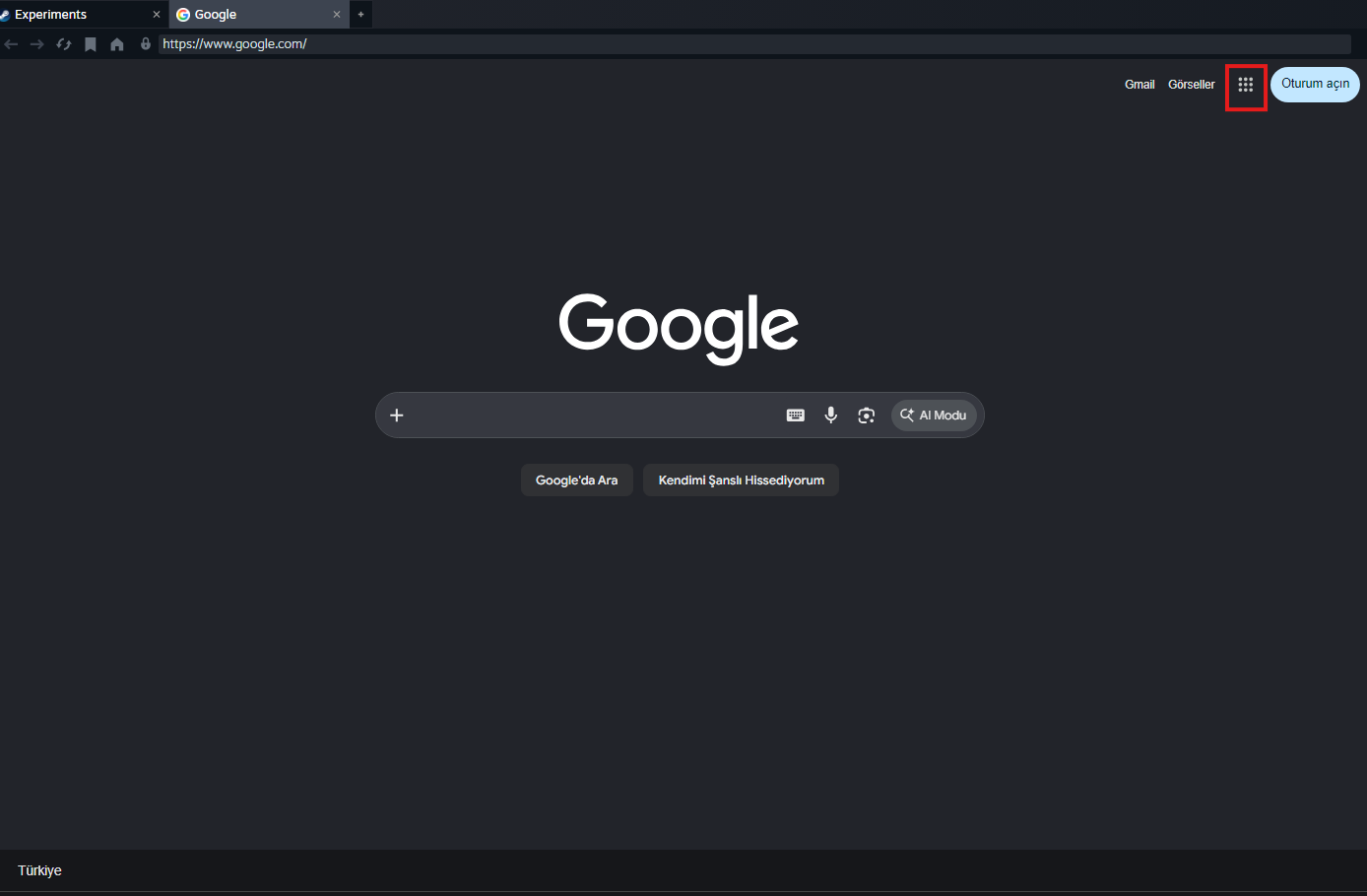Close the Experiments tab
Screen dimensions: 1367x896
156,15
